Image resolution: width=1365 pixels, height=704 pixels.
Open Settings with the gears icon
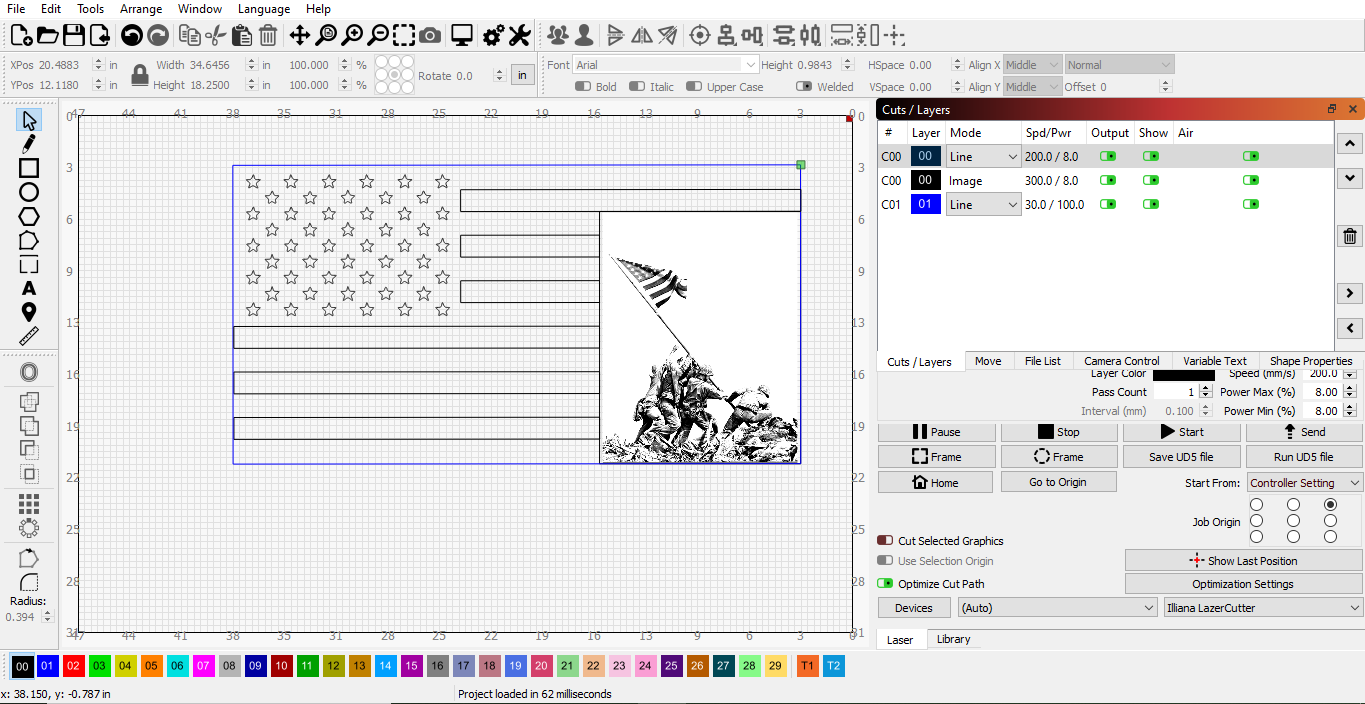[493, 36]
